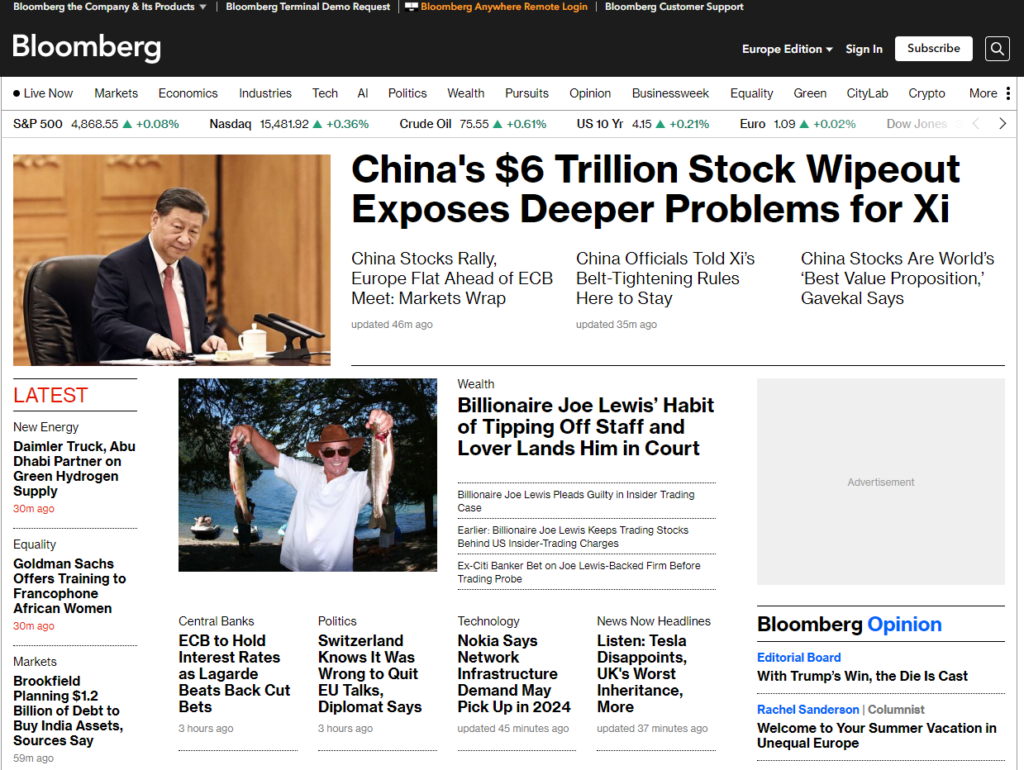Open the AI section
1024x770 pixels.
363,93
